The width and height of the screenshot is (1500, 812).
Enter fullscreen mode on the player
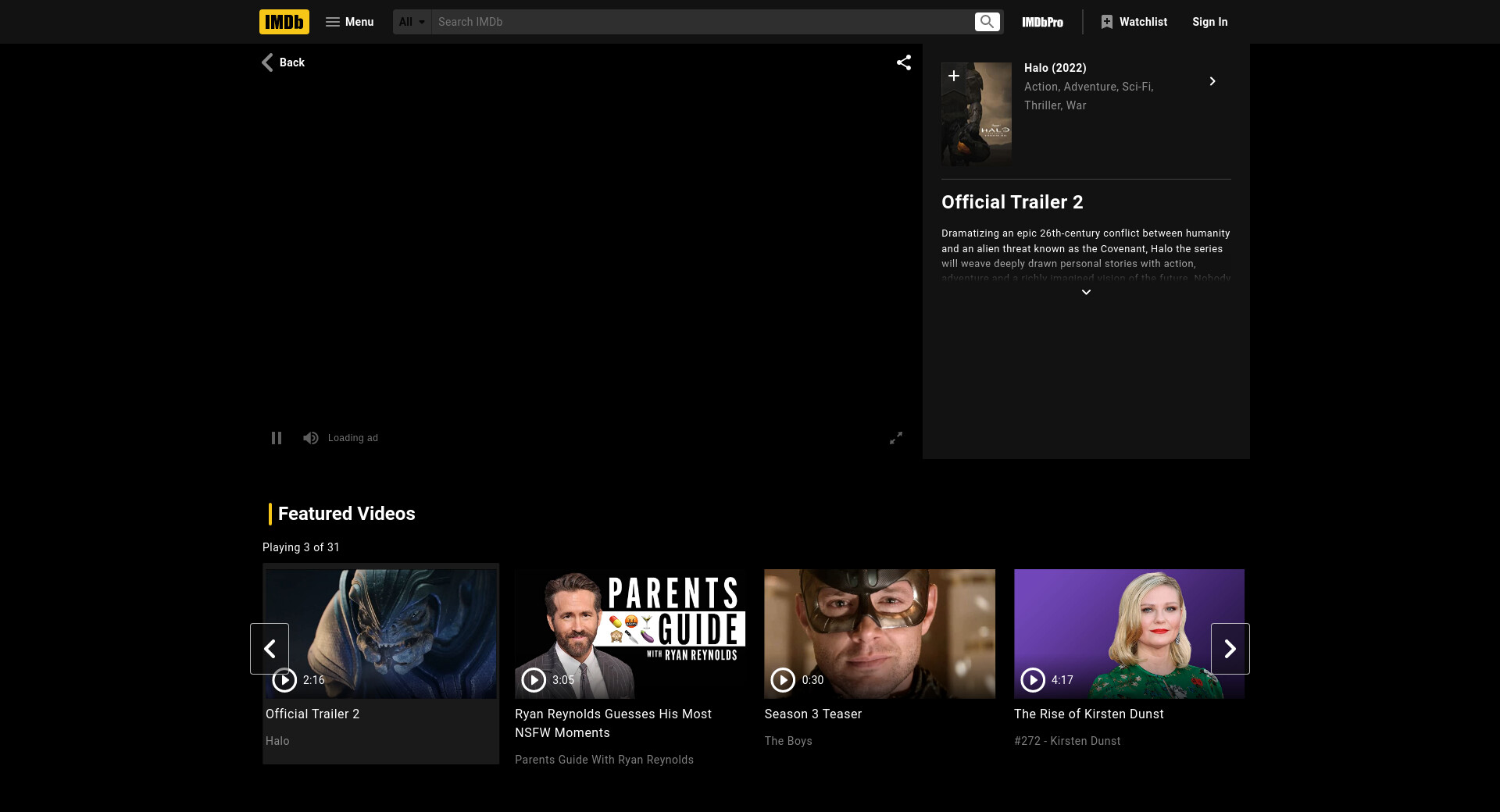tap(896, 438)
